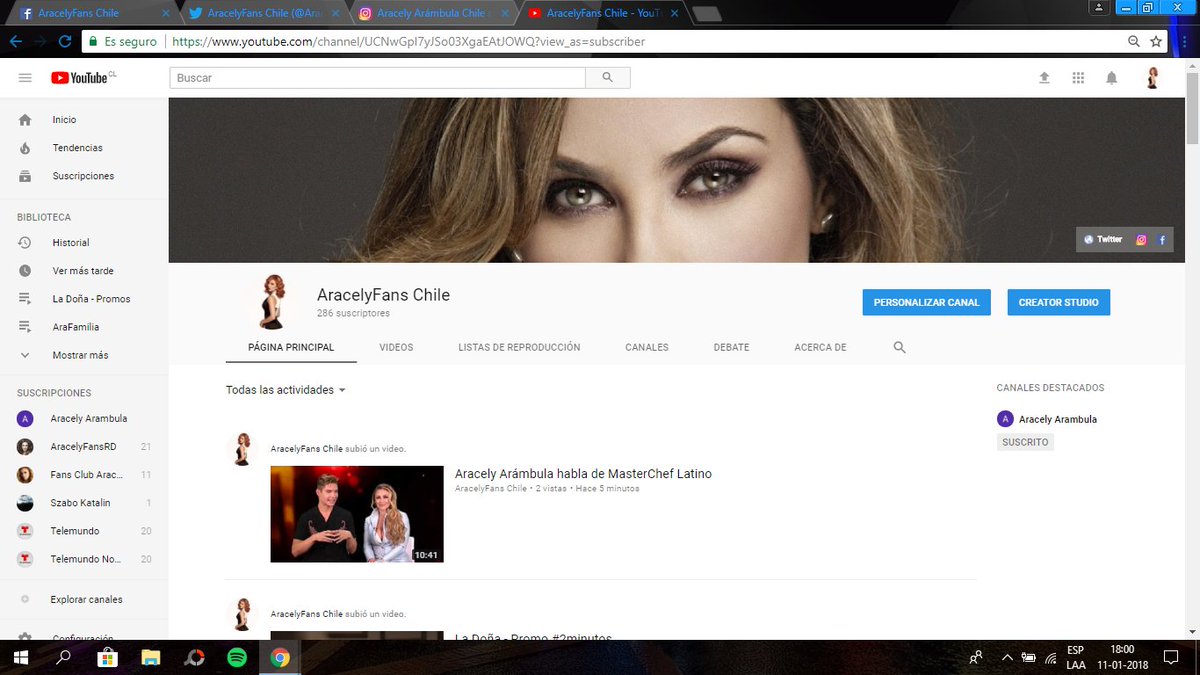Viewport: 1200px width, 675px height.
Task: Switch to the Twitter AracelyFans Chile tab
Action: coord(262,14)
